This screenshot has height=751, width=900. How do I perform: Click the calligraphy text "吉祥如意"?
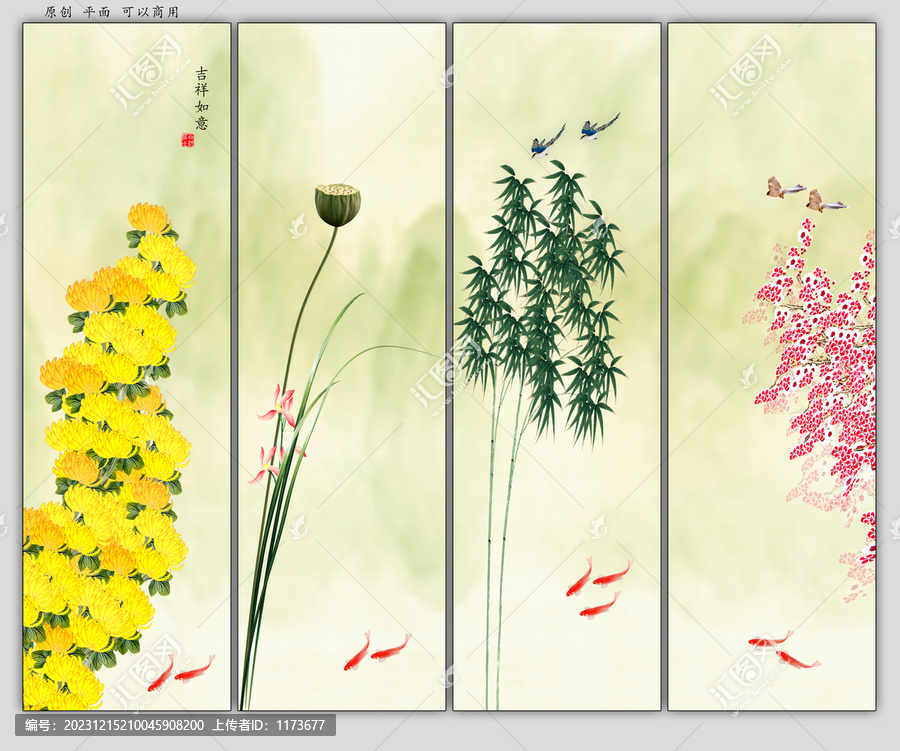coord(201,98)
